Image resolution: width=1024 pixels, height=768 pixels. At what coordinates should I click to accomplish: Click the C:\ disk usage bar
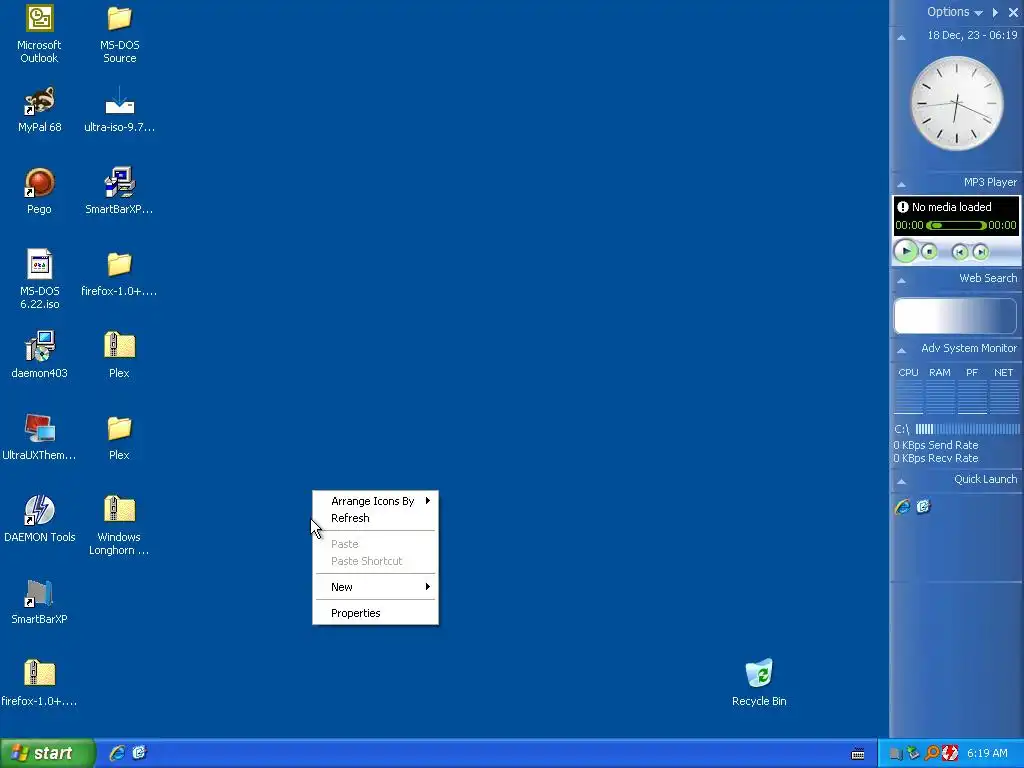[967, 429]
